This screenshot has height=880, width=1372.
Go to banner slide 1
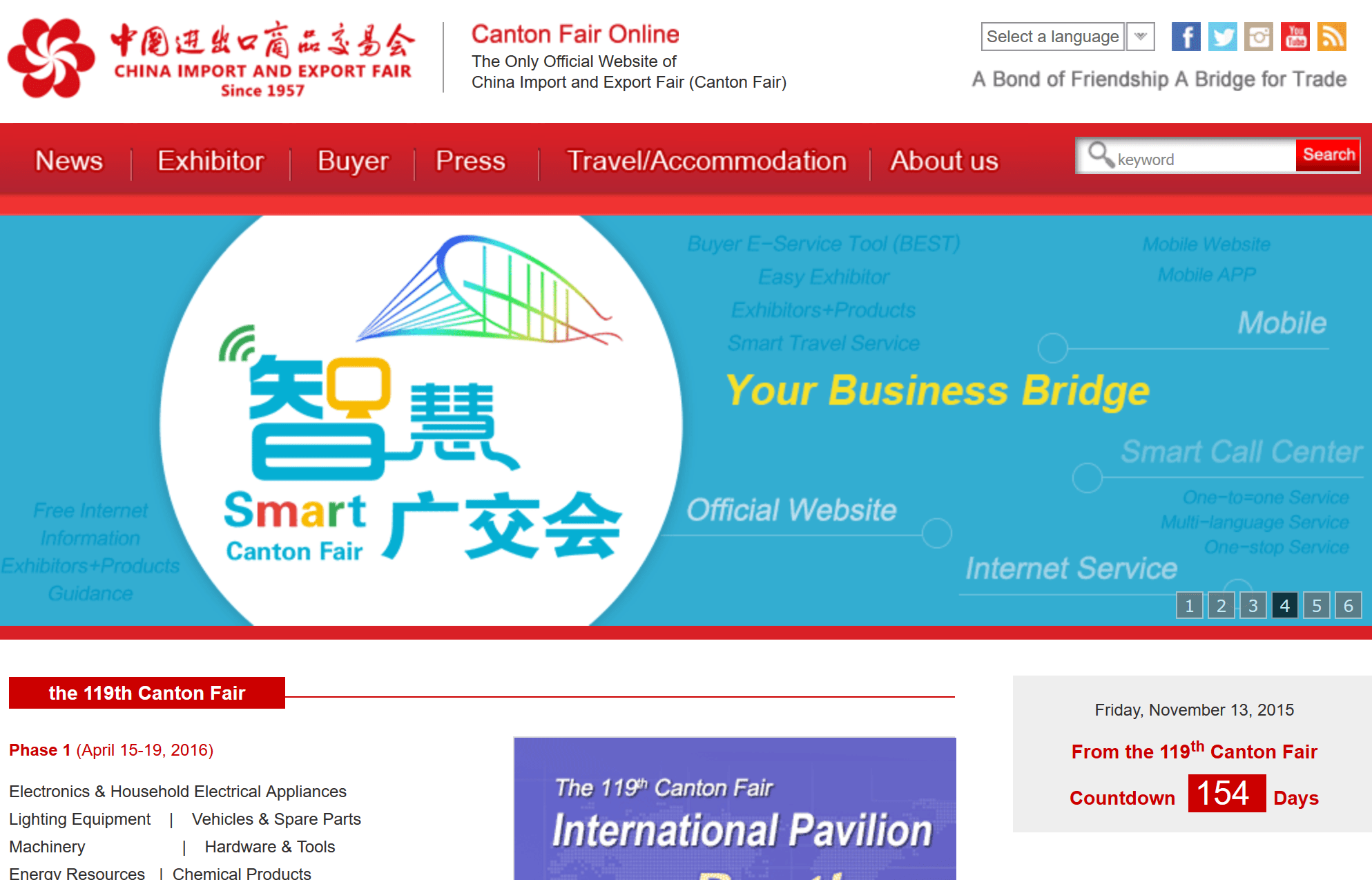point(1189,606)
